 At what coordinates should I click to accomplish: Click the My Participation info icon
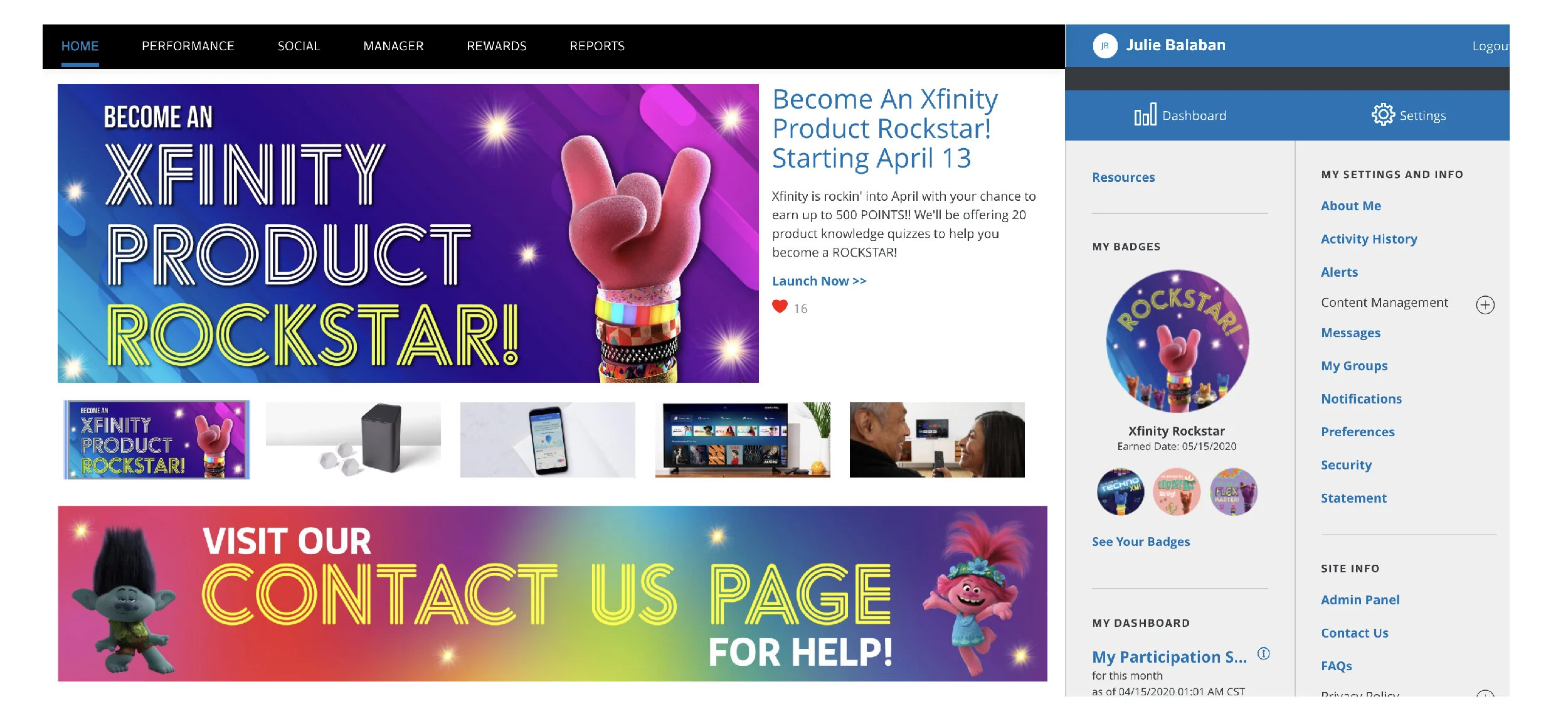tap(1264, 653)
